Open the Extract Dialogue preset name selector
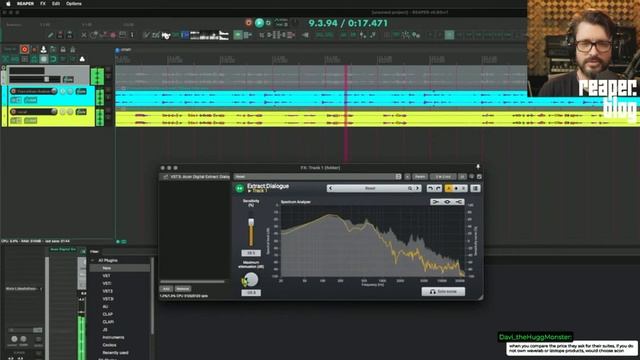 369,188
